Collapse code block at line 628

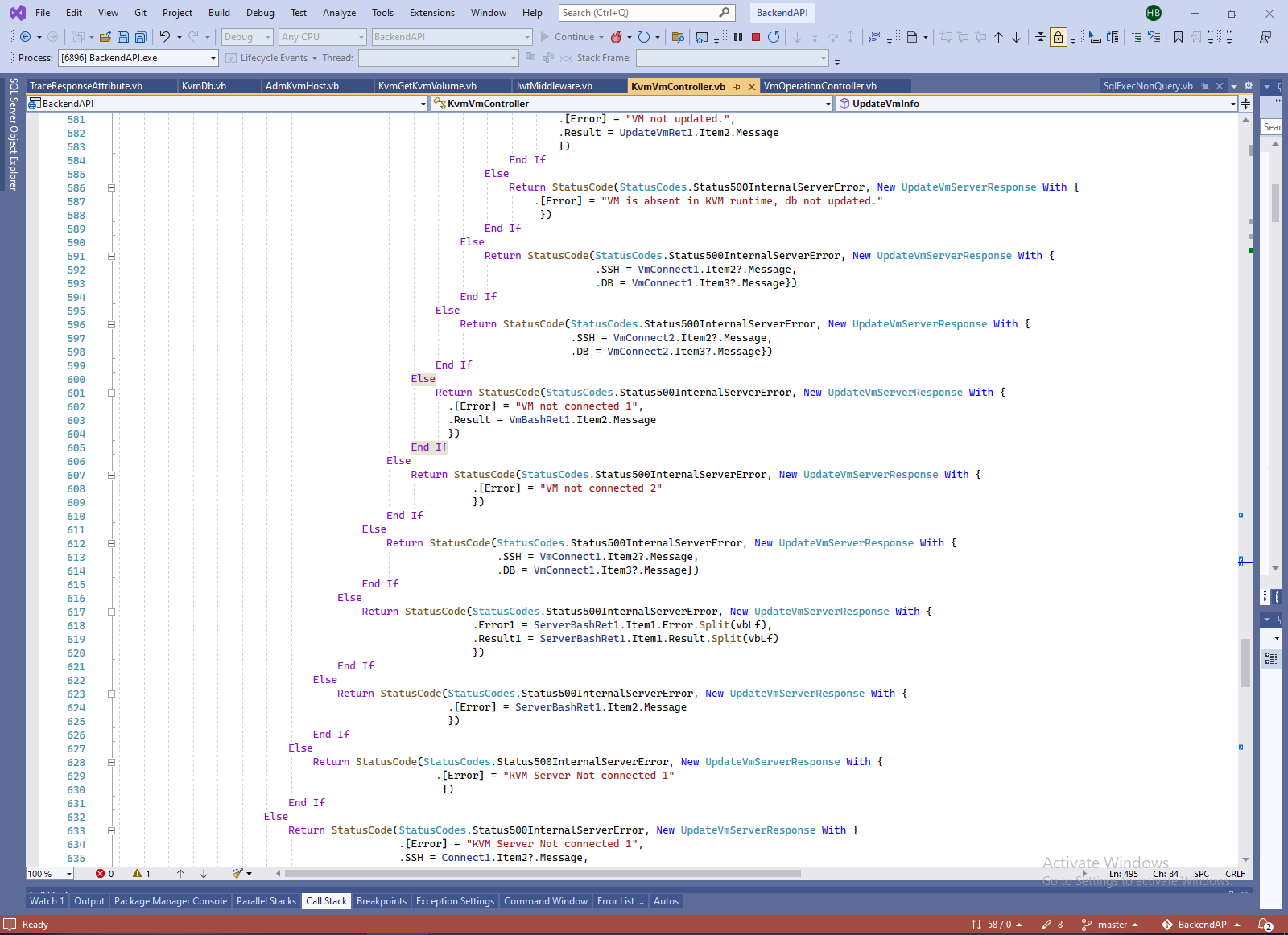[111, 762]
